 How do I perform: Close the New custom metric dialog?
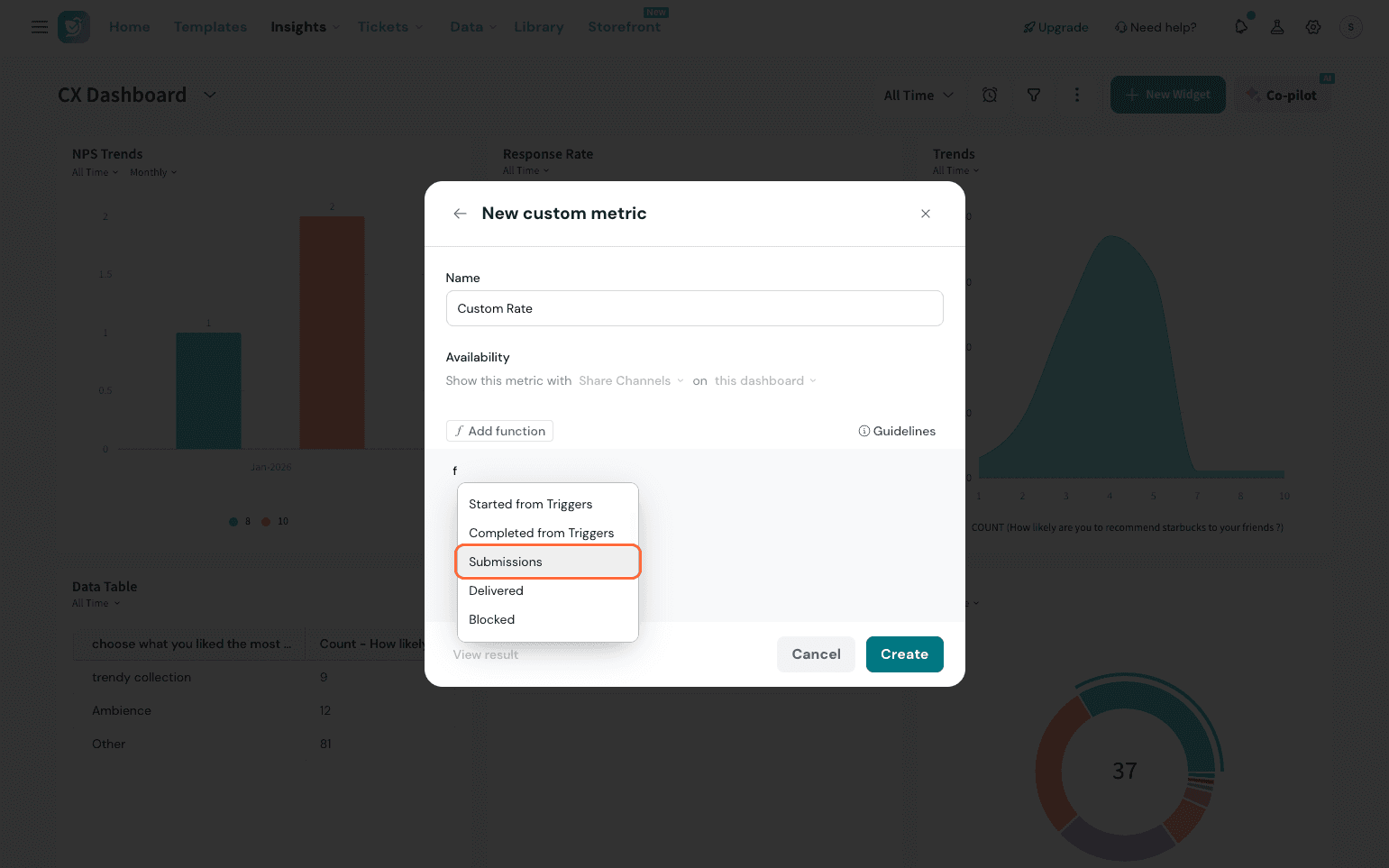tap(925, 214)
